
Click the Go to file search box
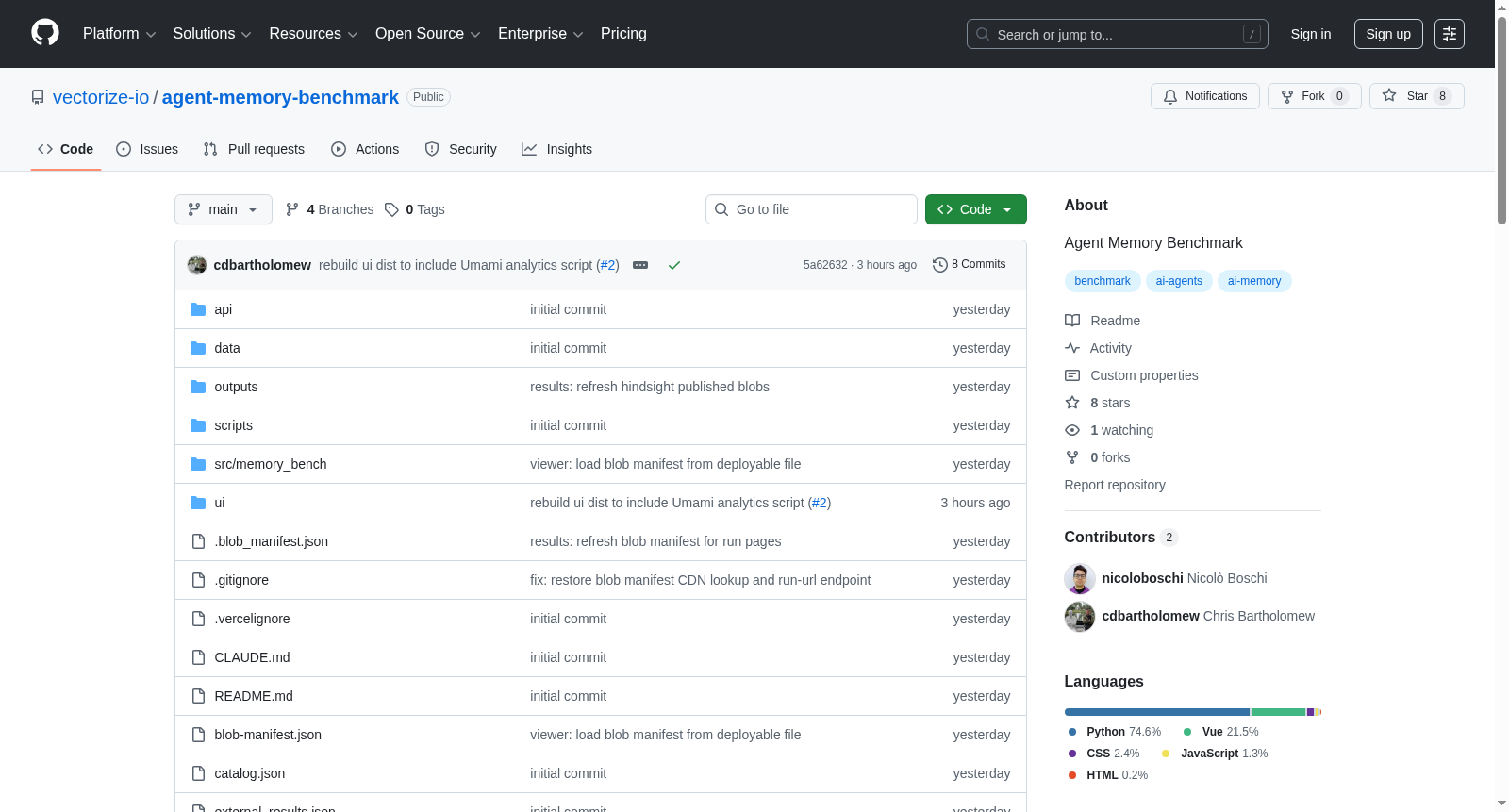pyautogui.click(x=811, y=209)
